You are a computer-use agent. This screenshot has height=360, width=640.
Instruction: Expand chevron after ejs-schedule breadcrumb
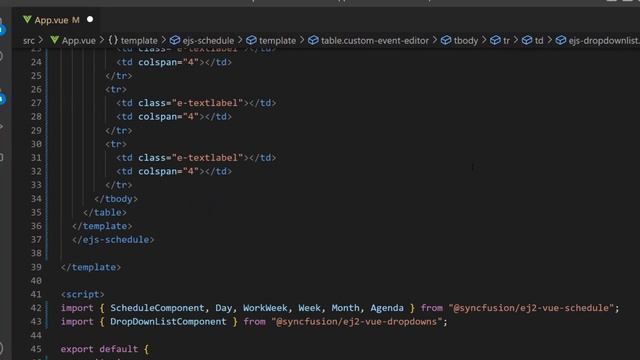click(x=240, y=40)
